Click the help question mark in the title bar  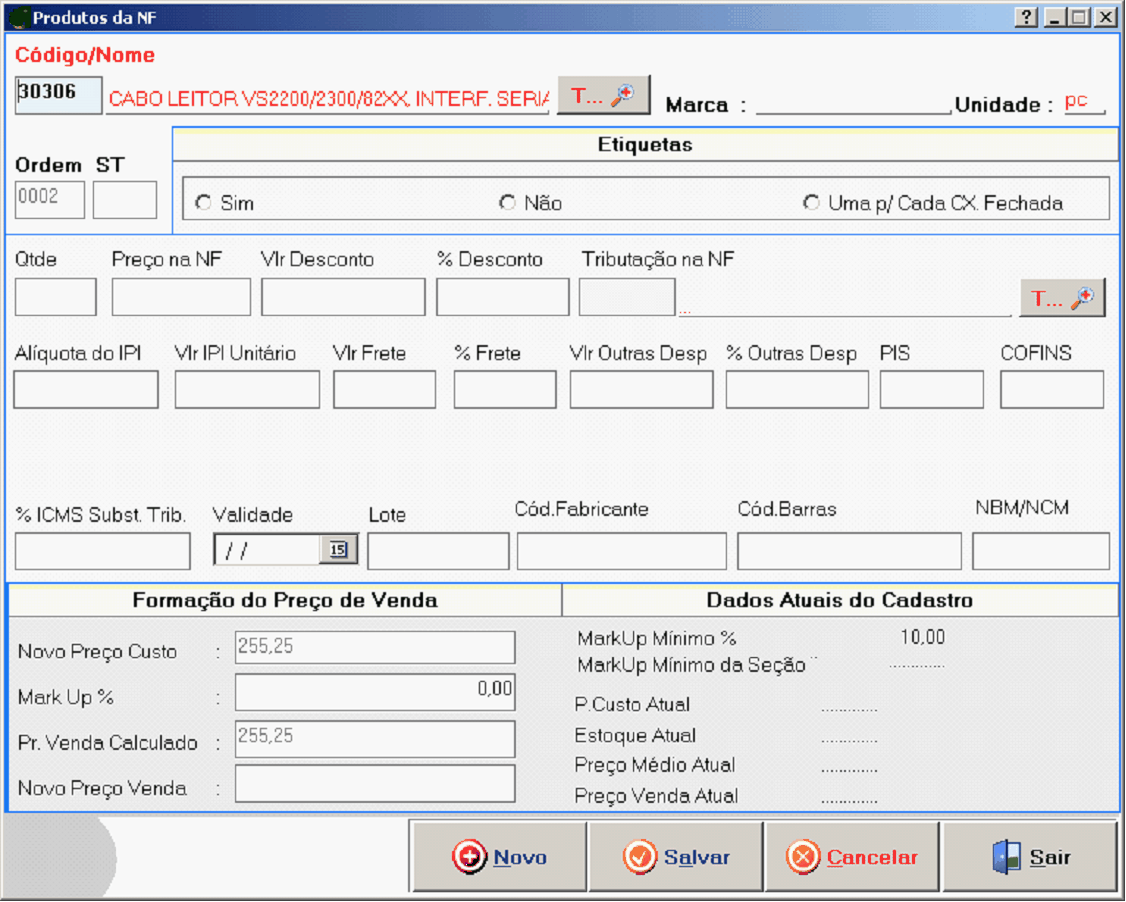(x=1026, y=17)
